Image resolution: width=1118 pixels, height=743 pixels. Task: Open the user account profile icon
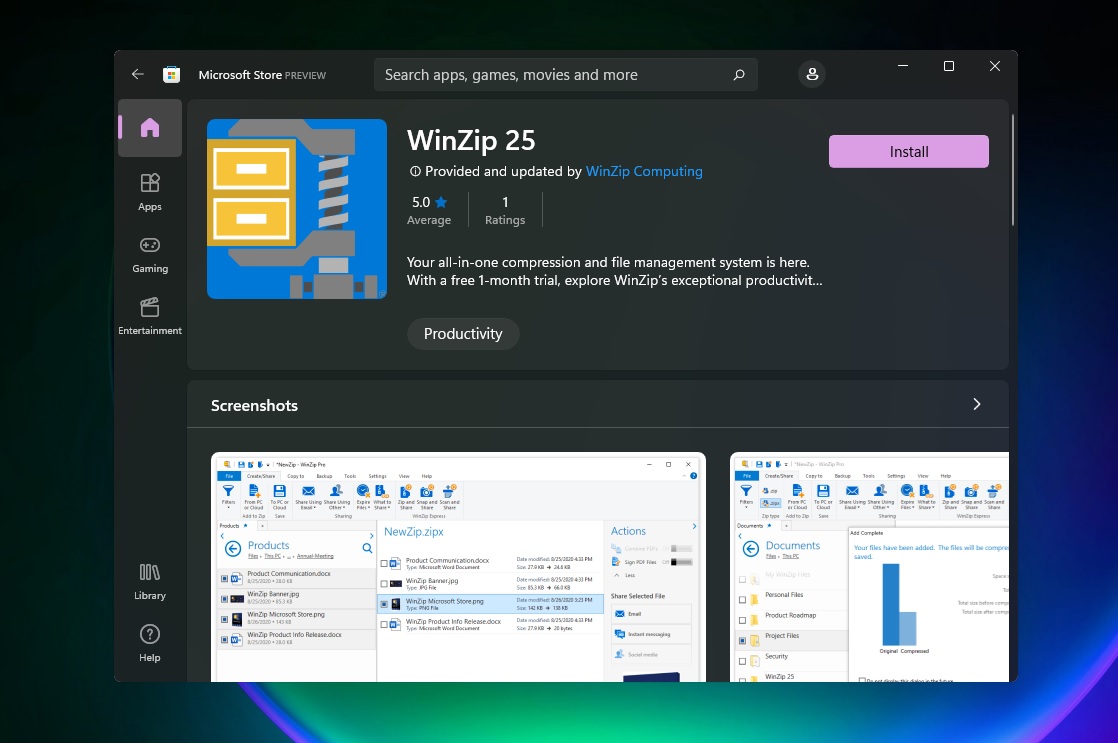pos(811,74)
